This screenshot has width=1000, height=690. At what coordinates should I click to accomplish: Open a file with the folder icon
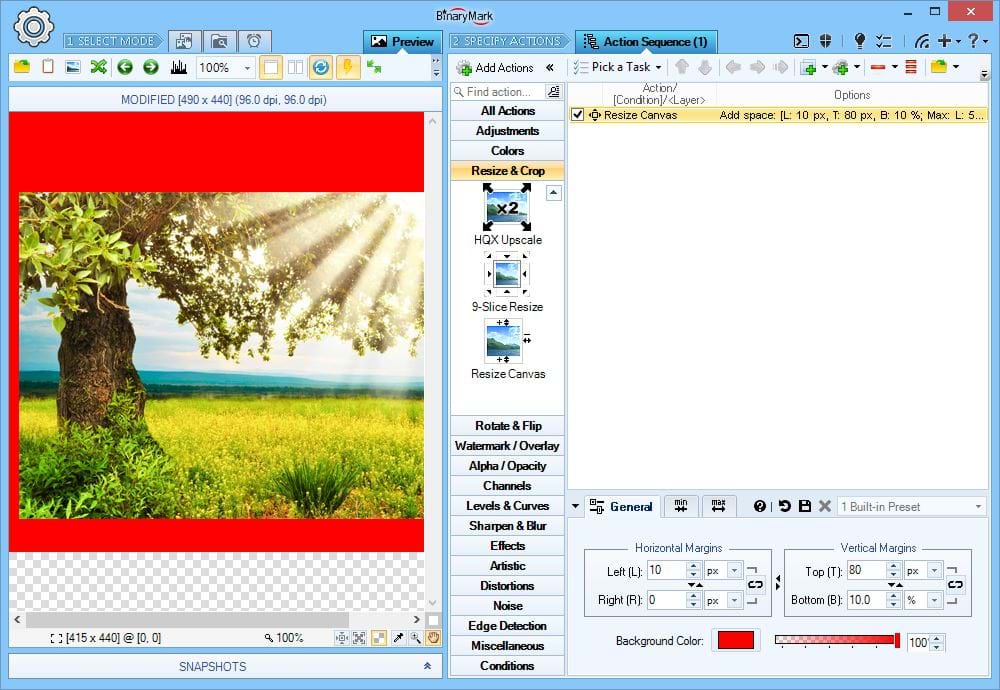(20, 68)
